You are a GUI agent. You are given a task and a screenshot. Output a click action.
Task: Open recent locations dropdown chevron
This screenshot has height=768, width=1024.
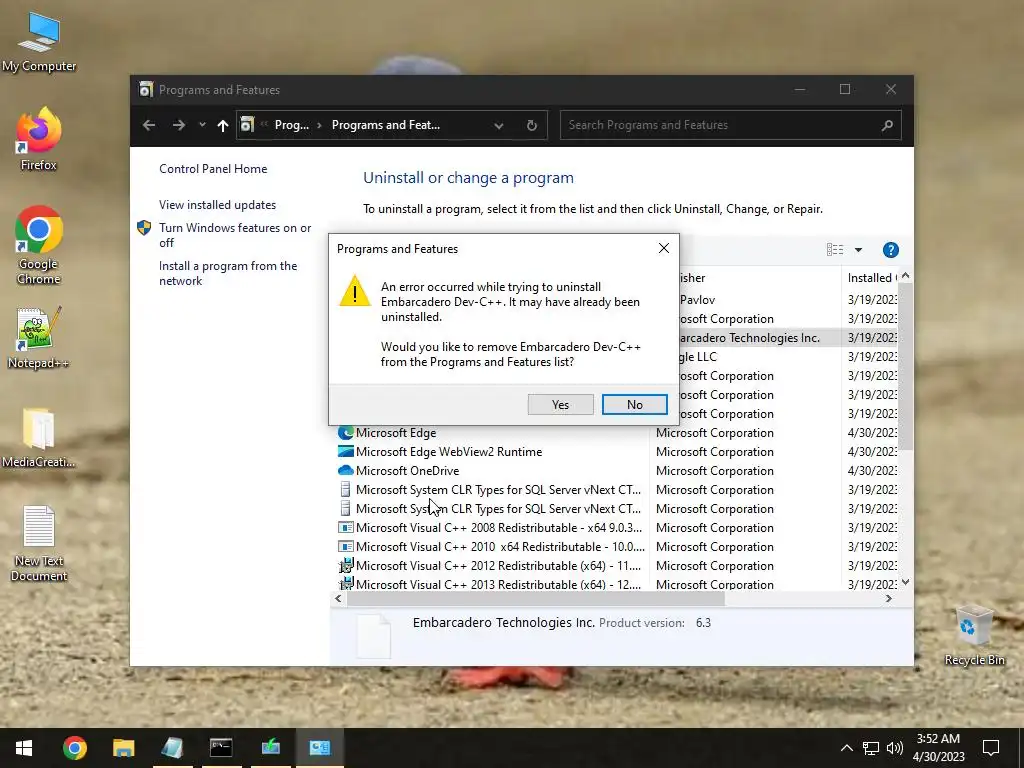point(202,125)
